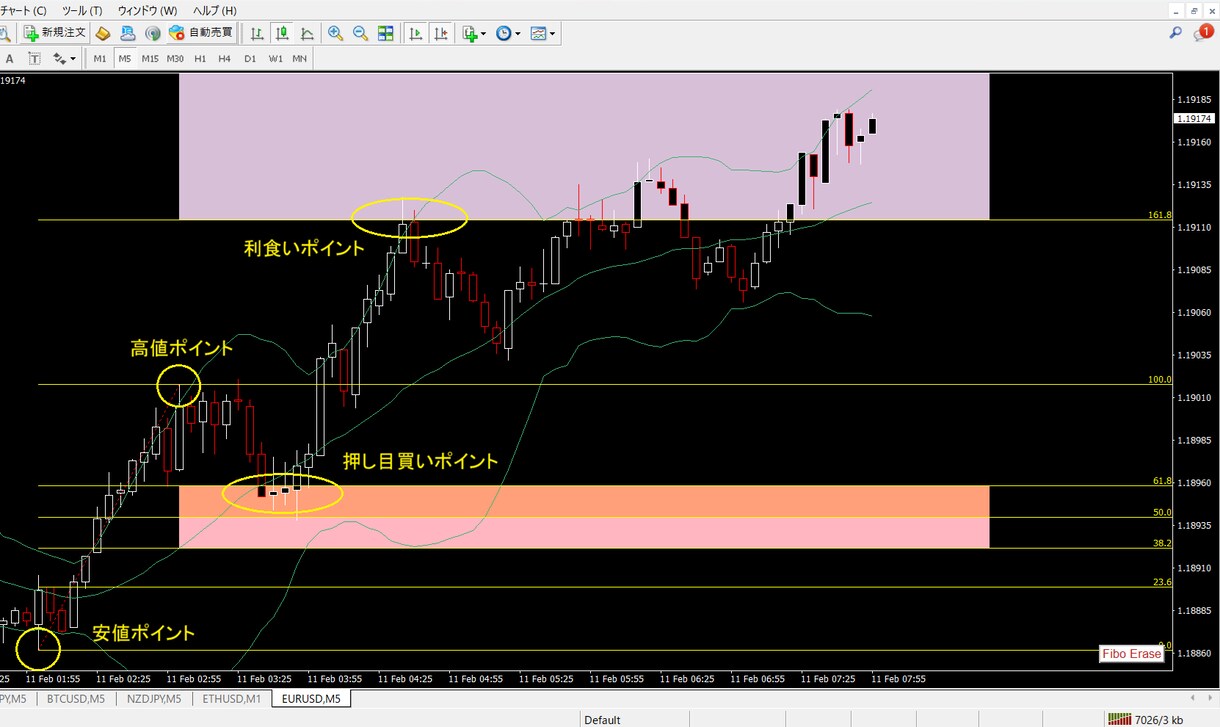This screenshot has width=1220, height=727.
Task: Switch chart to bar chart style
Action: (257, 33)
